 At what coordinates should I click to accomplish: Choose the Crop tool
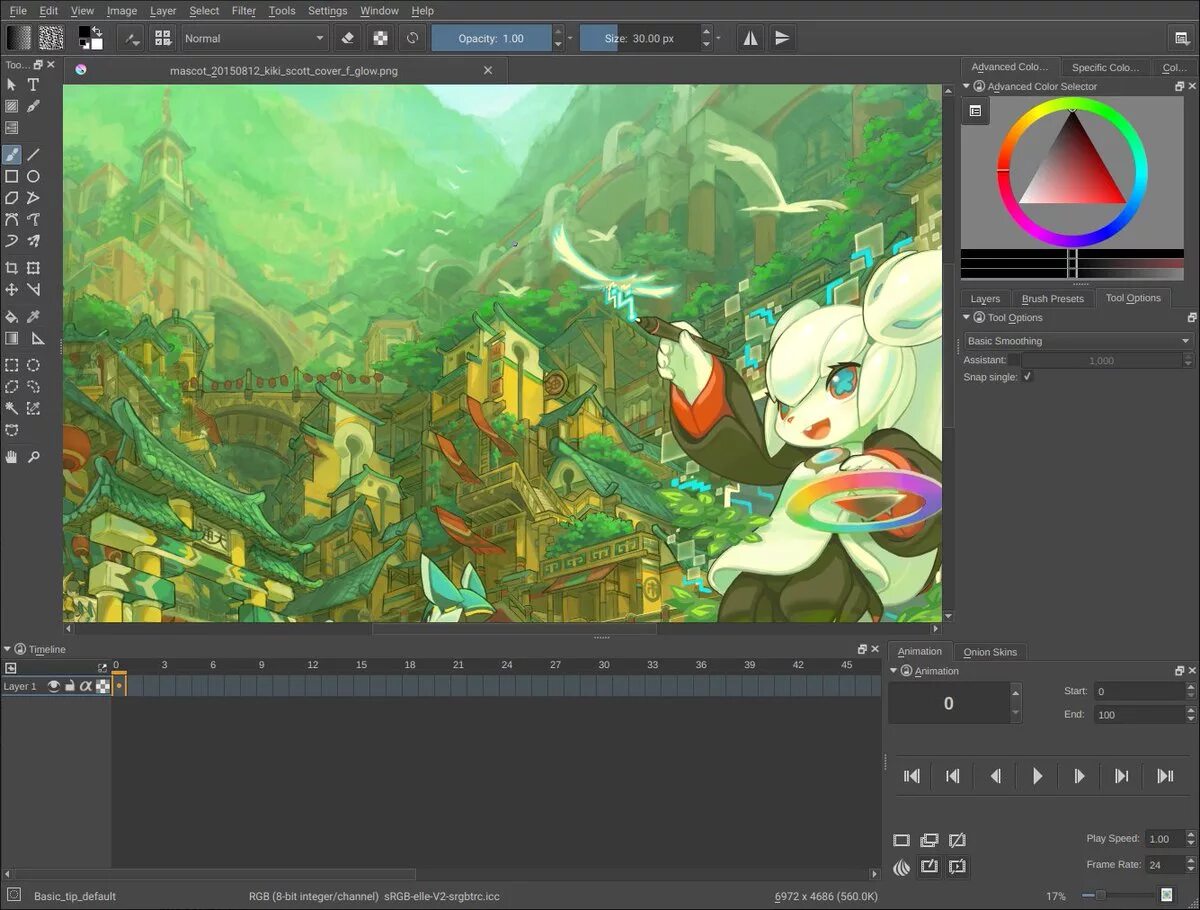tap(12, 268)
